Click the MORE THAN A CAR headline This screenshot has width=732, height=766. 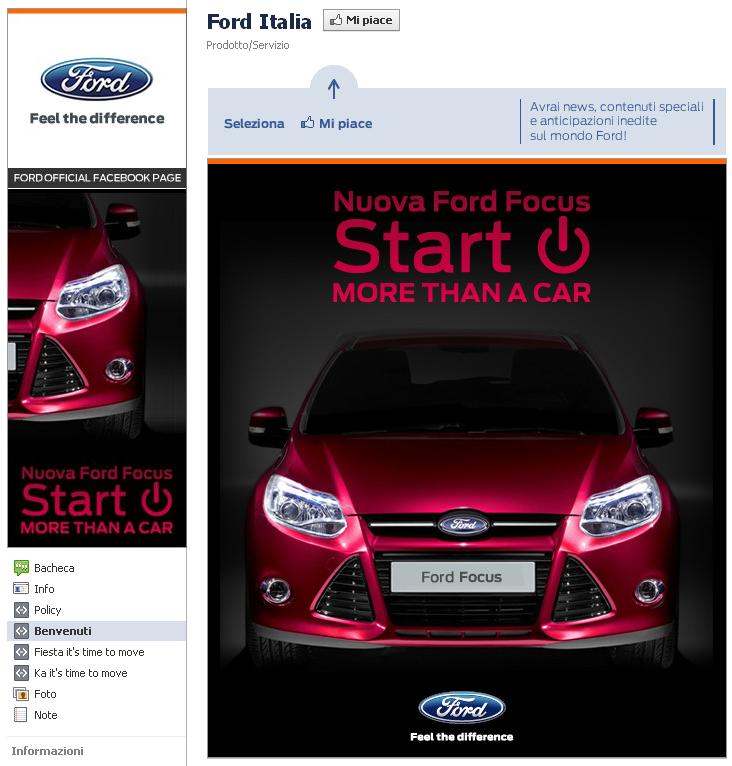click(x=462, y=293)
